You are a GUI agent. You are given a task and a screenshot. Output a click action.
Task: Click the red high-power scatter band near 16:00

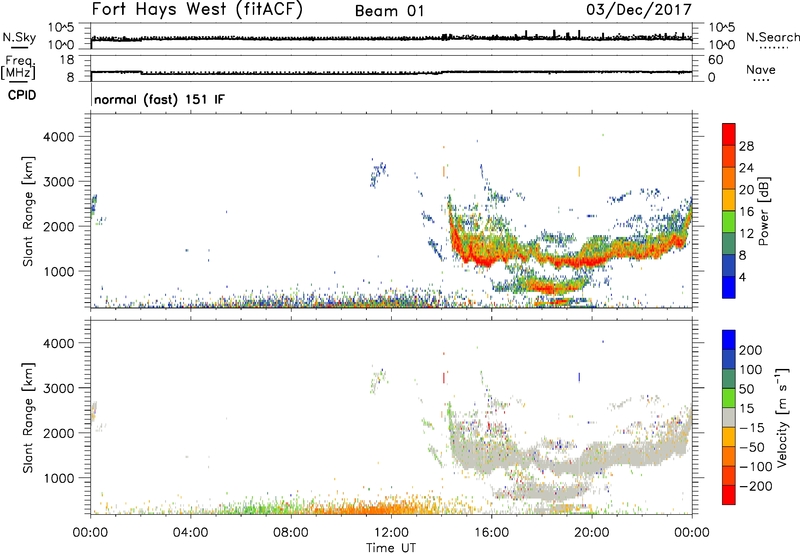485,260
